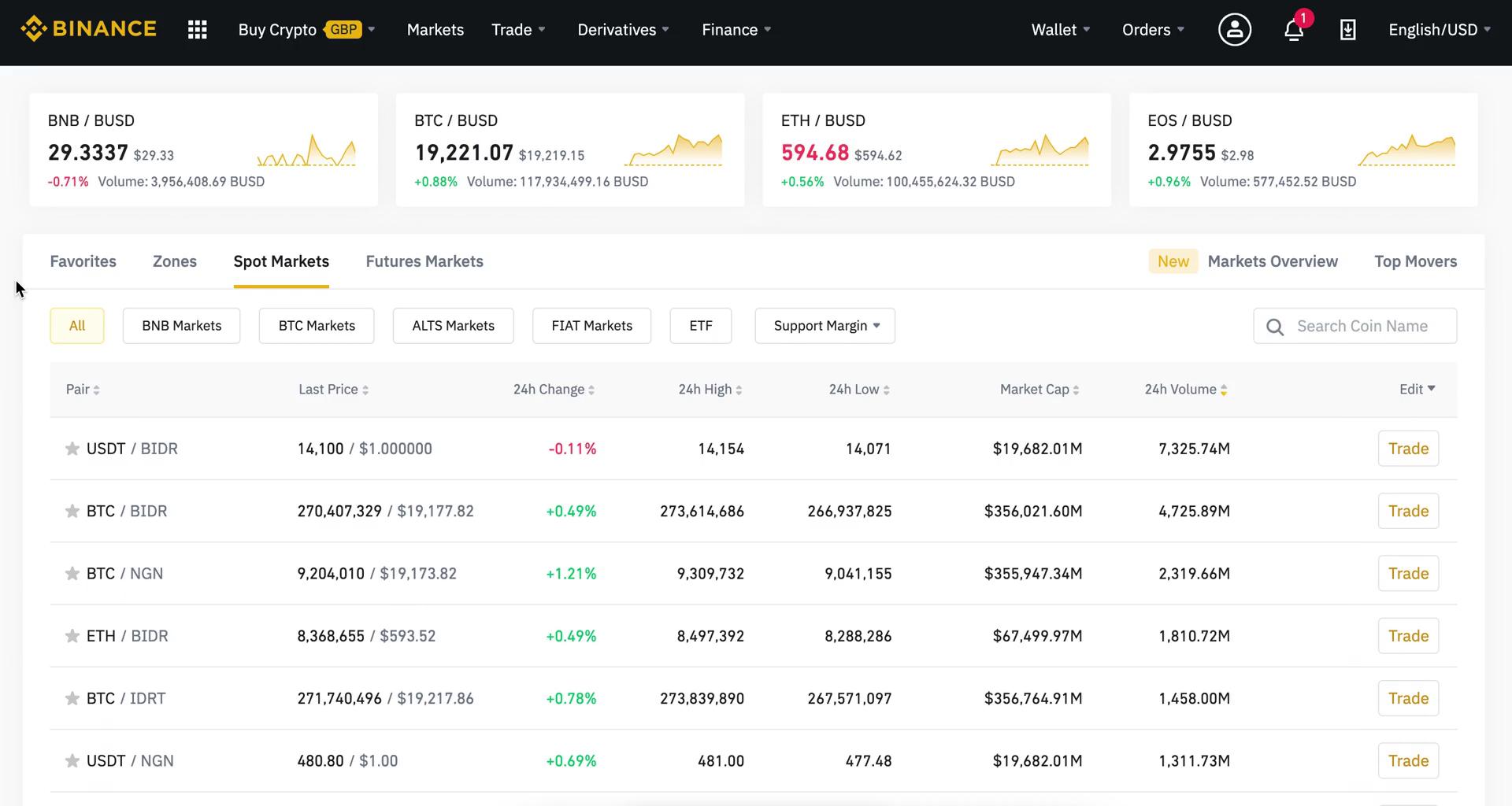Go to Markets in top navigation
The height and width of the screenshot is (806, 1512).
tap(435, 30)
